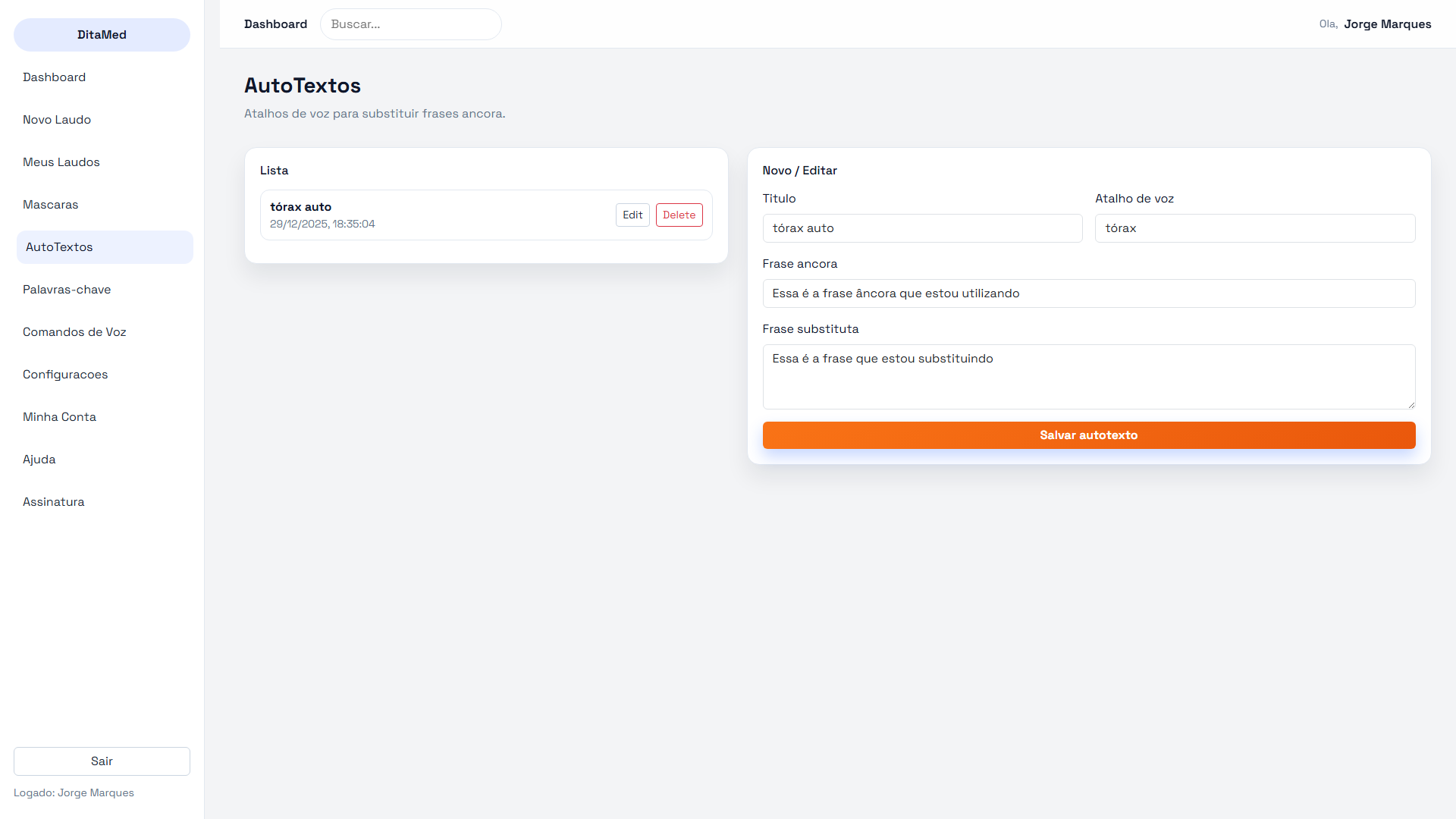Go to Novo Laudo page
The height and width of the screenshot is (819, 1456).
tap(57, 120)
